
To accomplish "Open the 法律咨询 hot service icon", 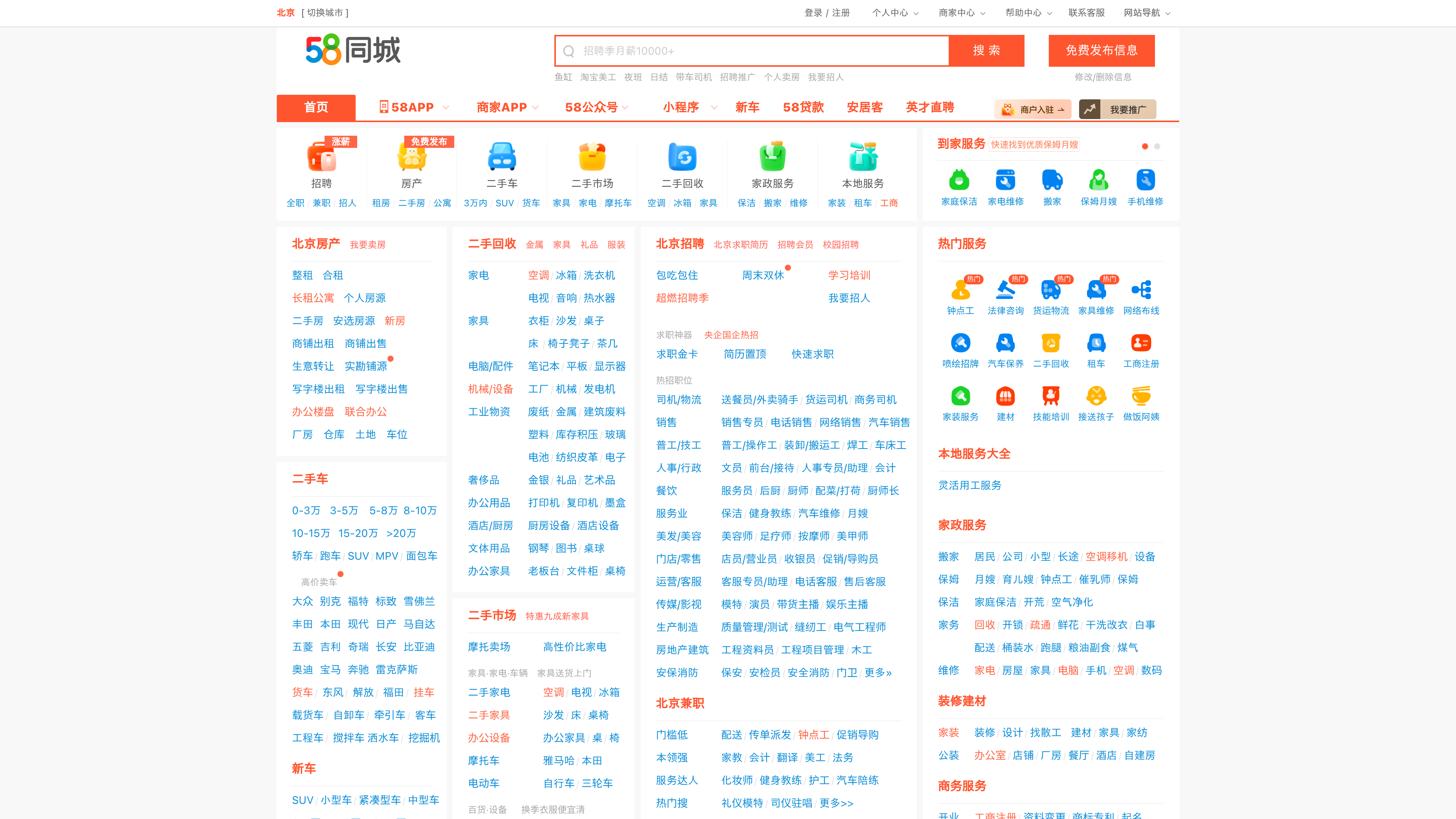I will point(1006,290).
